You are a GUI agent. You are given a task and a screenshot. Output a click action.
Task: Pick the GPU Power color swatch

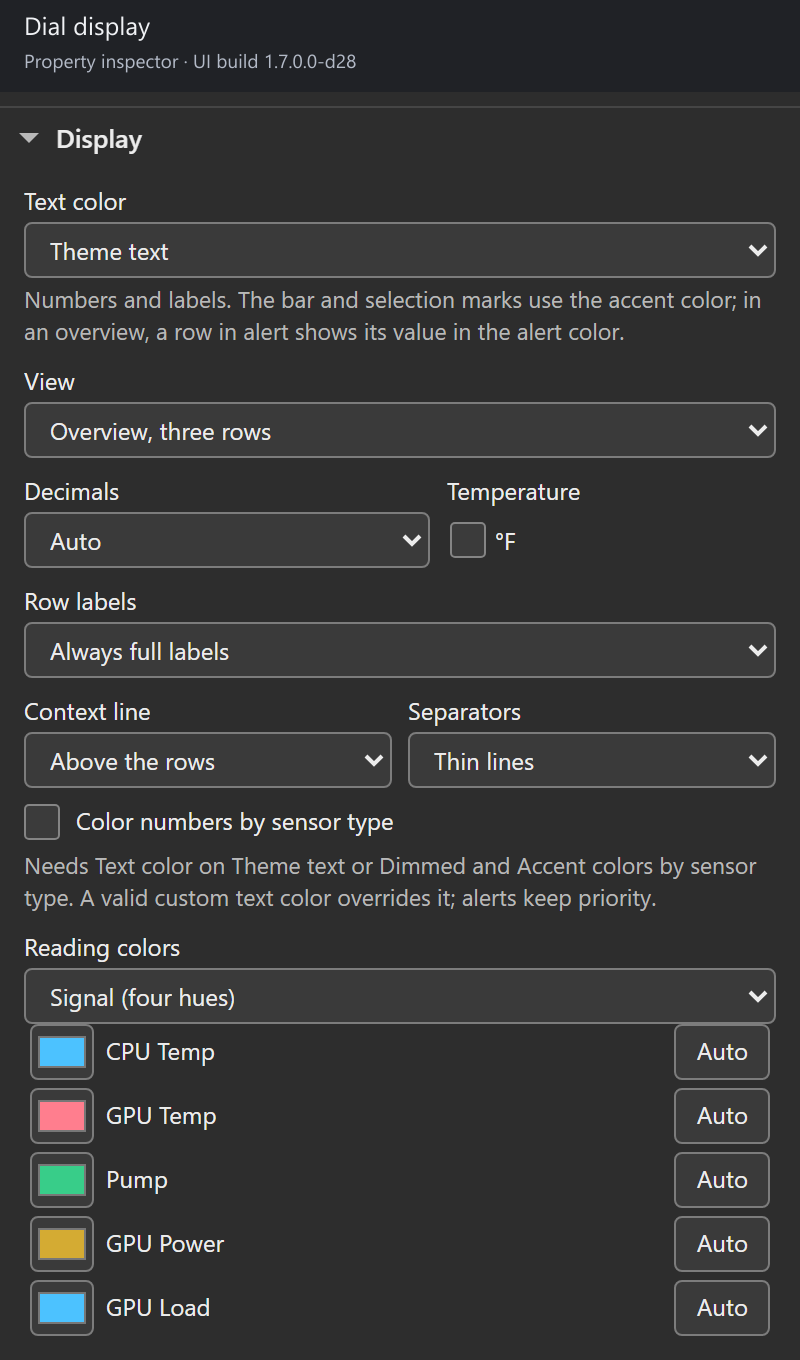pos(62,1244)
